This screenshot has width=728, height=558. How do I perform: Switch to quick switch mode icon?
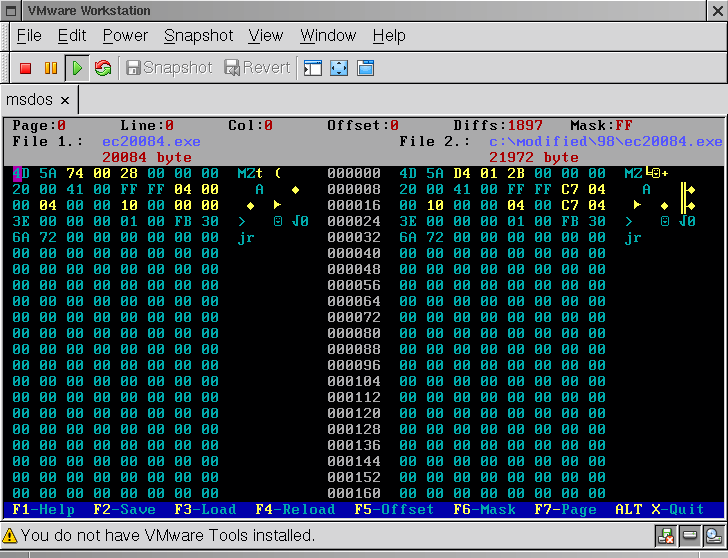click(365, 68)
